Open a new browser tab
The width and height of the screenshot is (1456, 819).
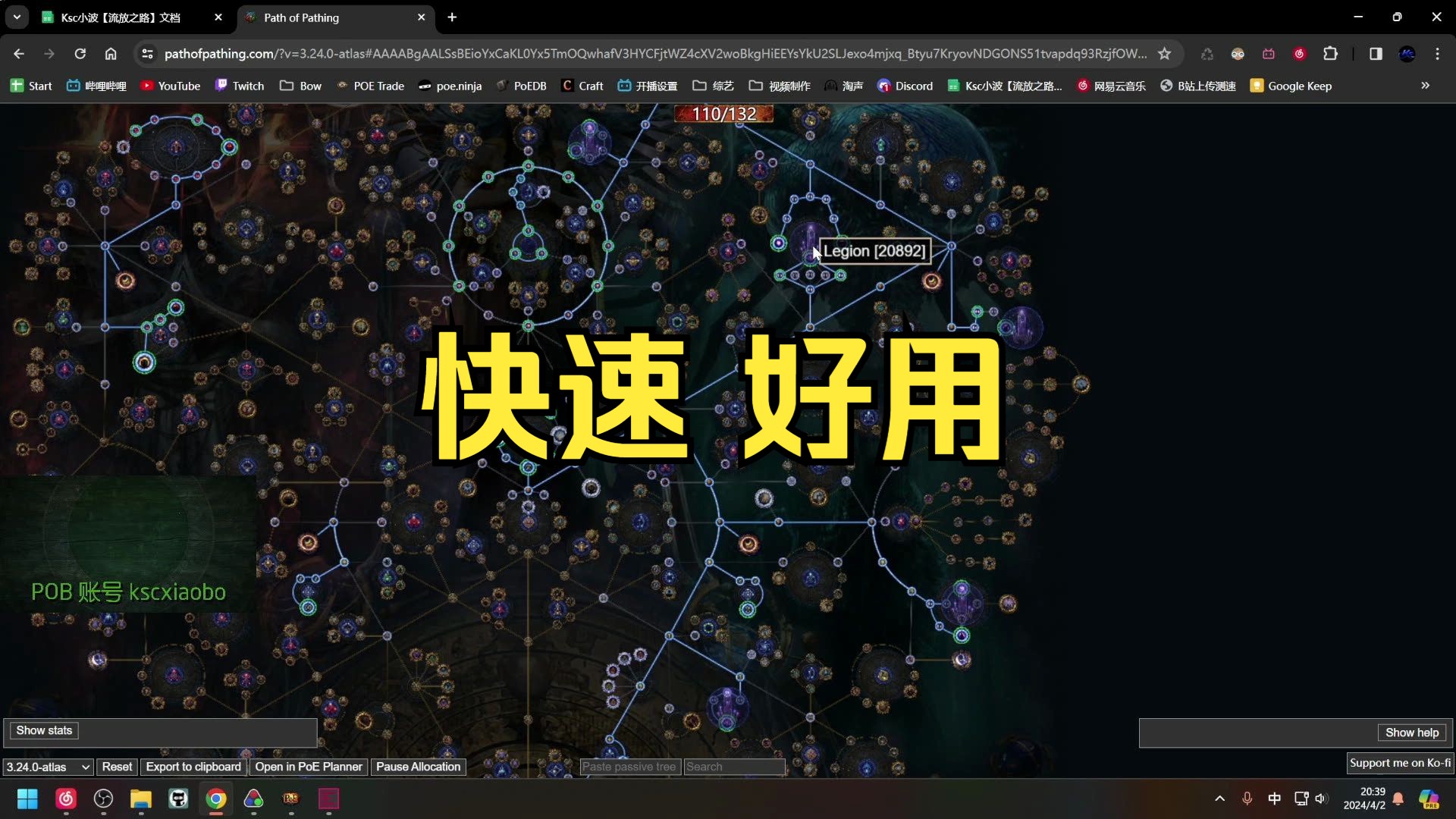click(452, 17)
